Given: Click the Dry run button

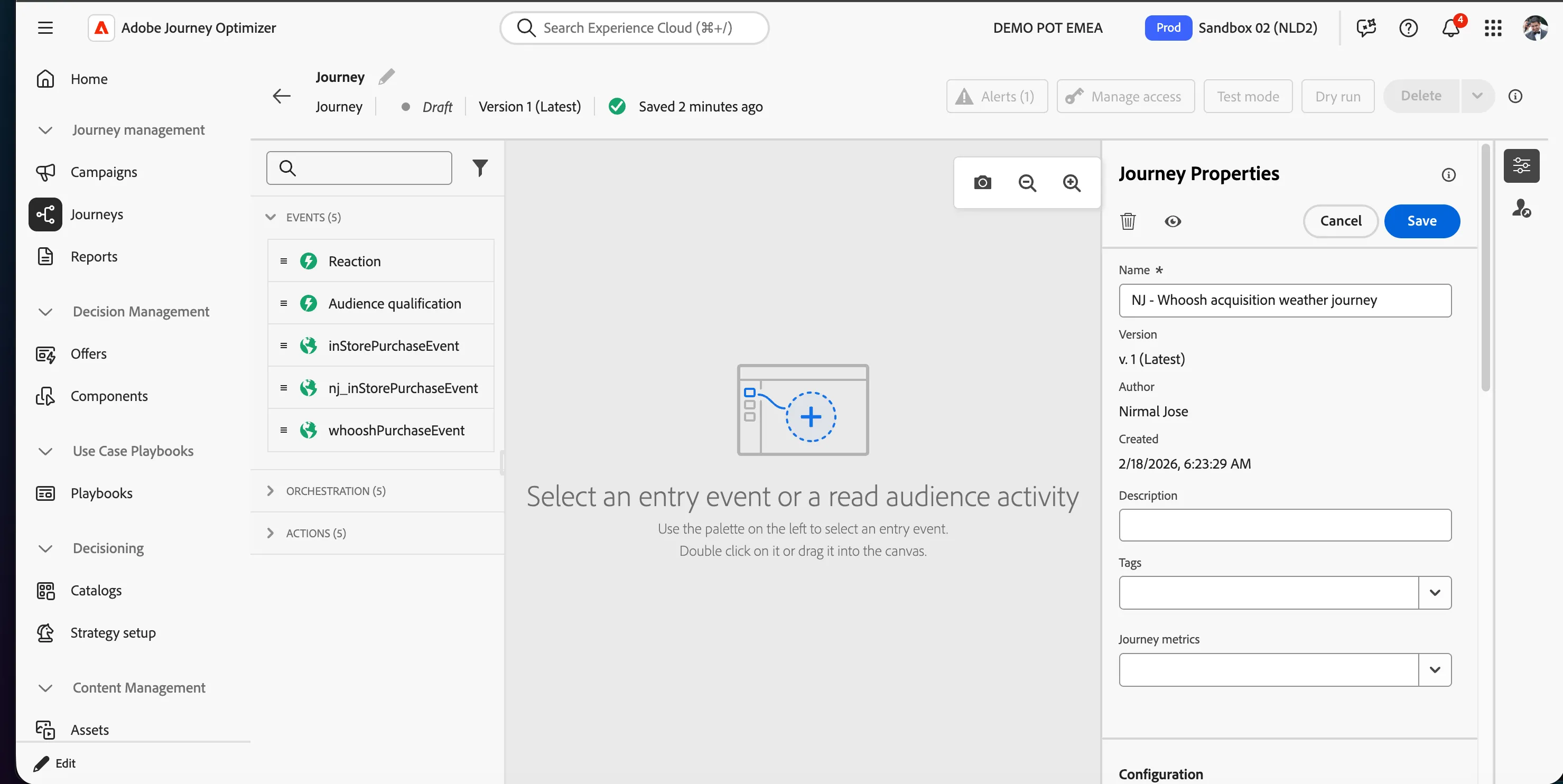Looking at the screenshot, I should point(1337,96).
